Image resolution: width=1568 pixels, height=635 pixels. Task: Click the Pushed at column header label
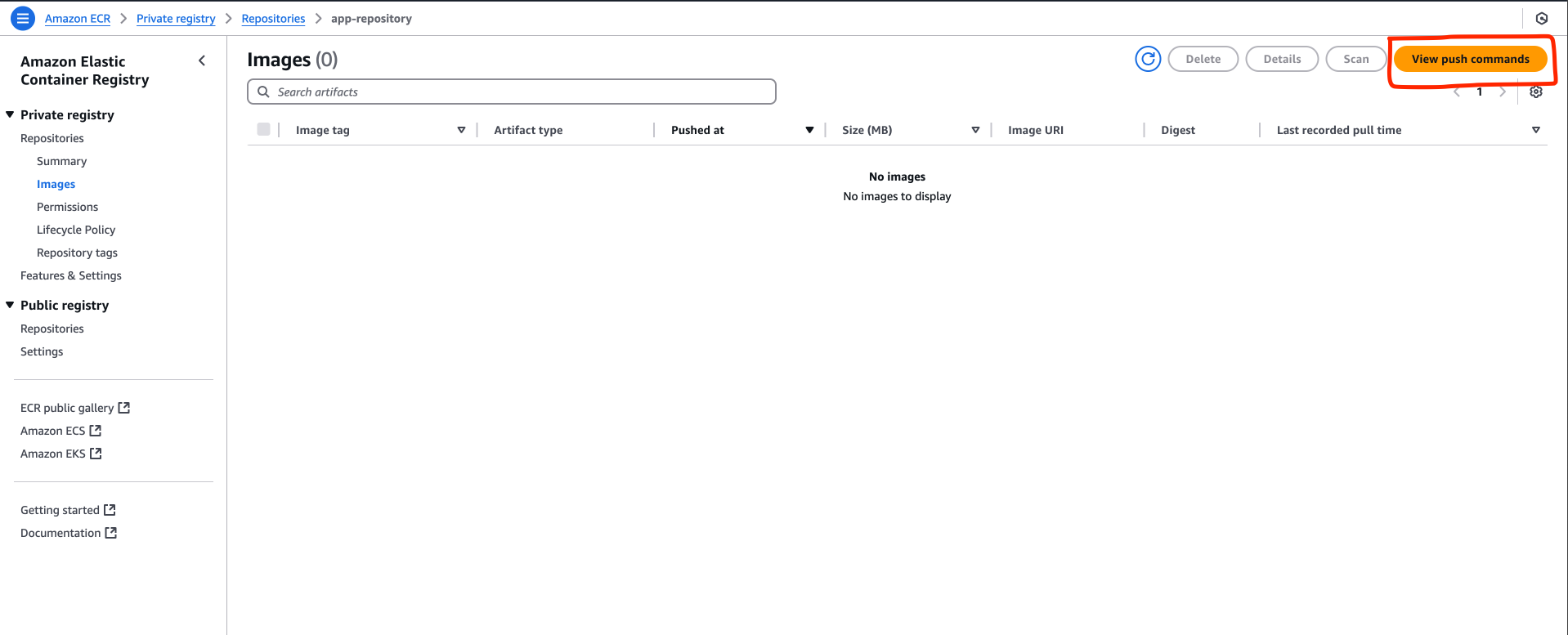pyautogui.click(x=697, y=130)
